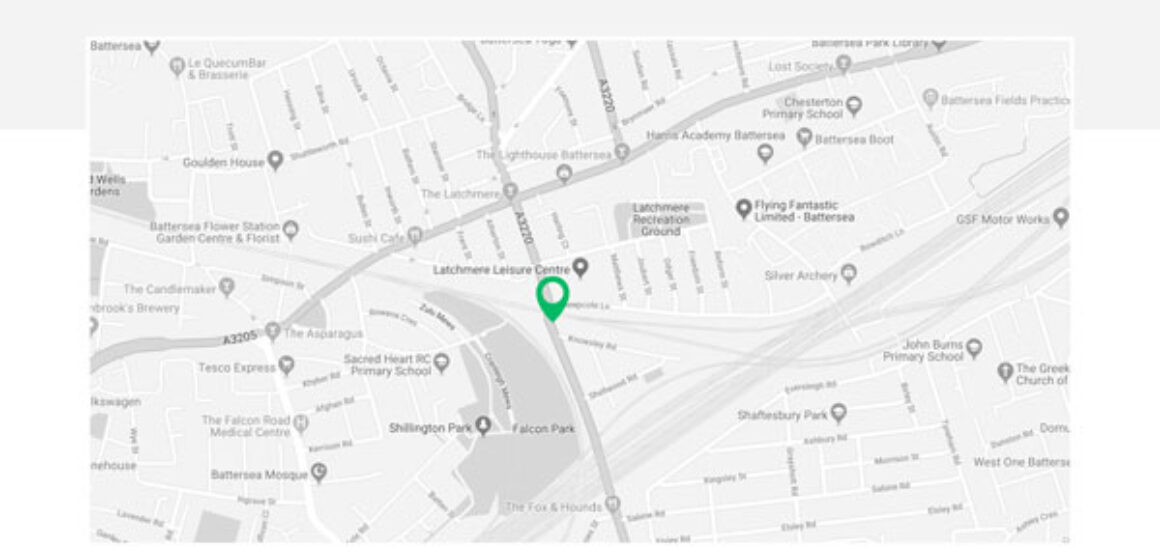This screenshot has width=1160, height=560.
Task: Click the Shaftesbury Park marker
Action: (837, 413)
